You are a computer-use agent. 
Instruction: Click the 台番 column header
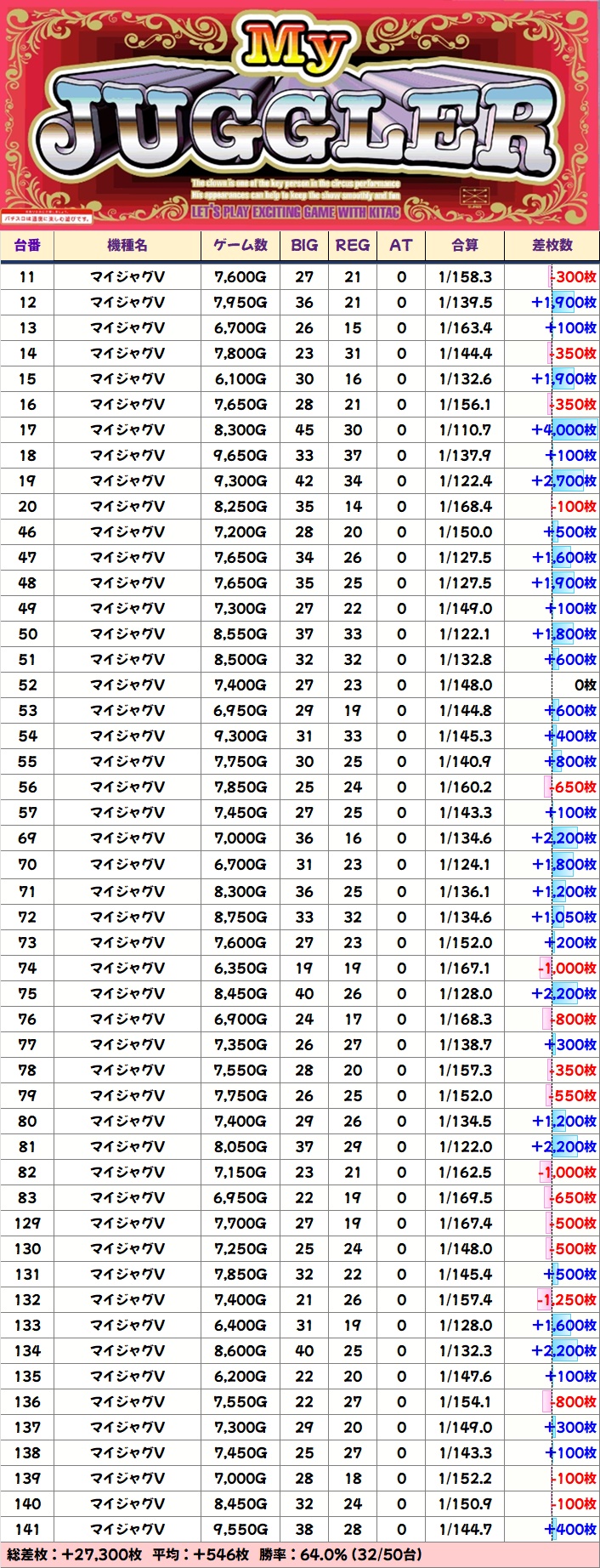click(27, 245)
